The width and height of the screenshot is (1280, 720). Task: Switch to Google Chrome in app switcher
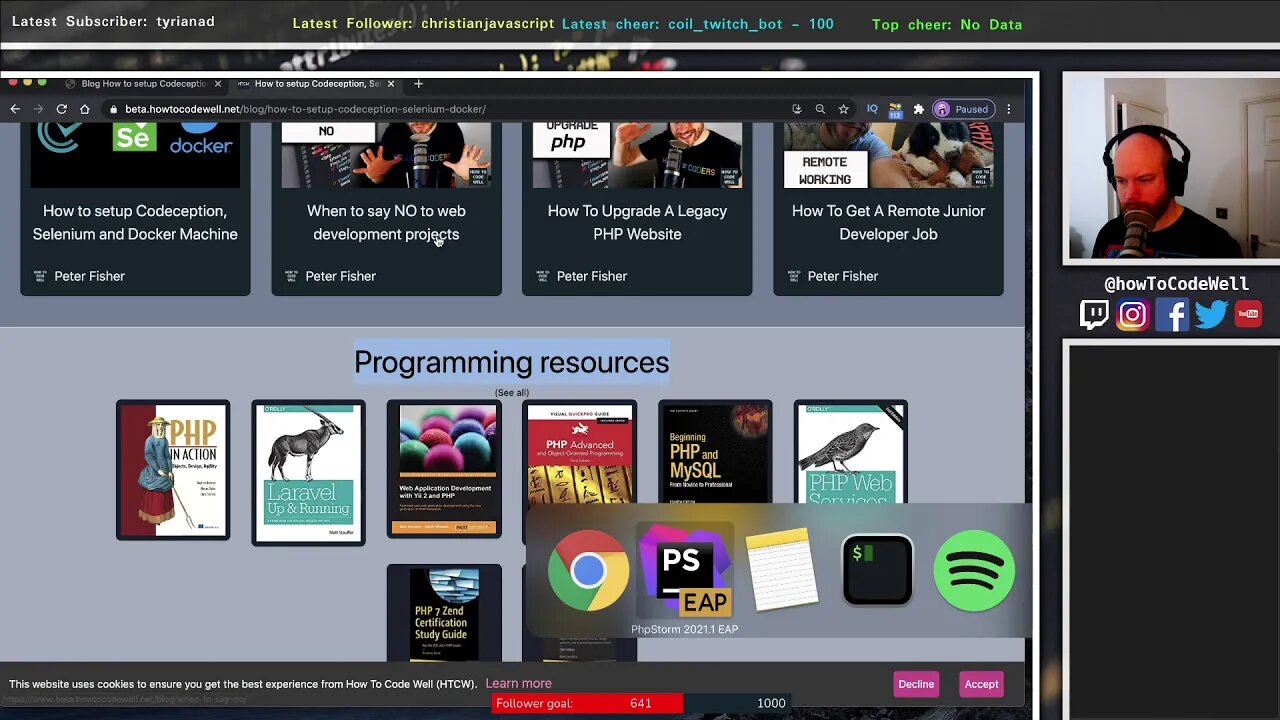pos(588,571)
